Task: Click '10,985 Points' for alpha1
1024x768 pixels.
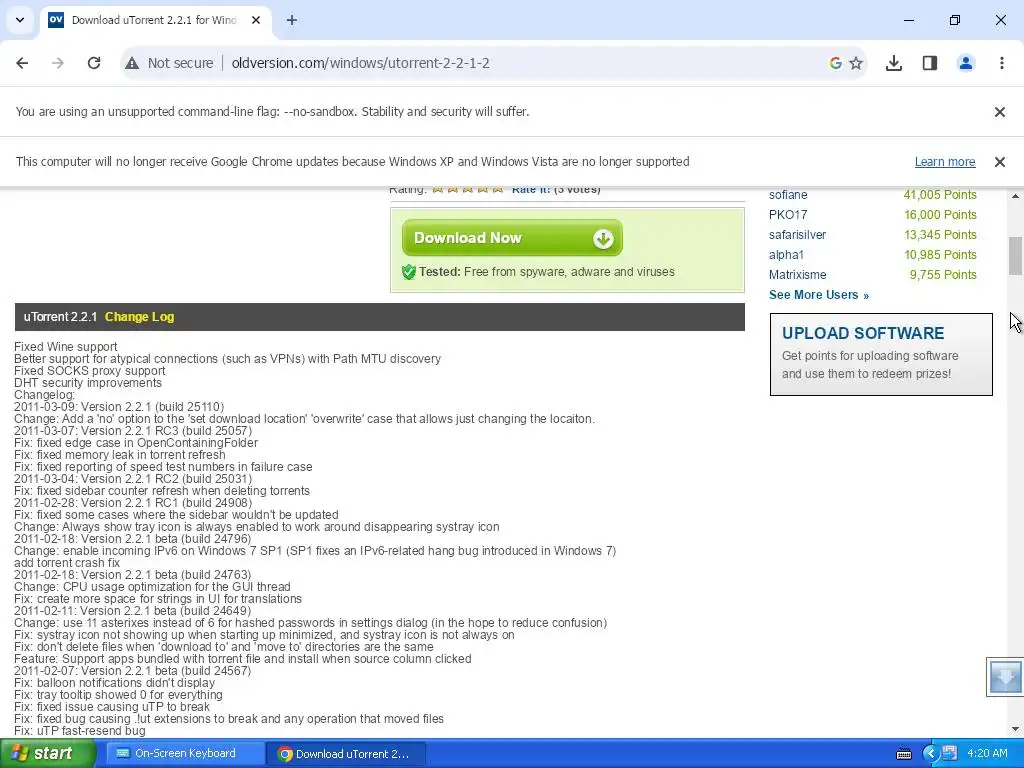Action: 940,255
